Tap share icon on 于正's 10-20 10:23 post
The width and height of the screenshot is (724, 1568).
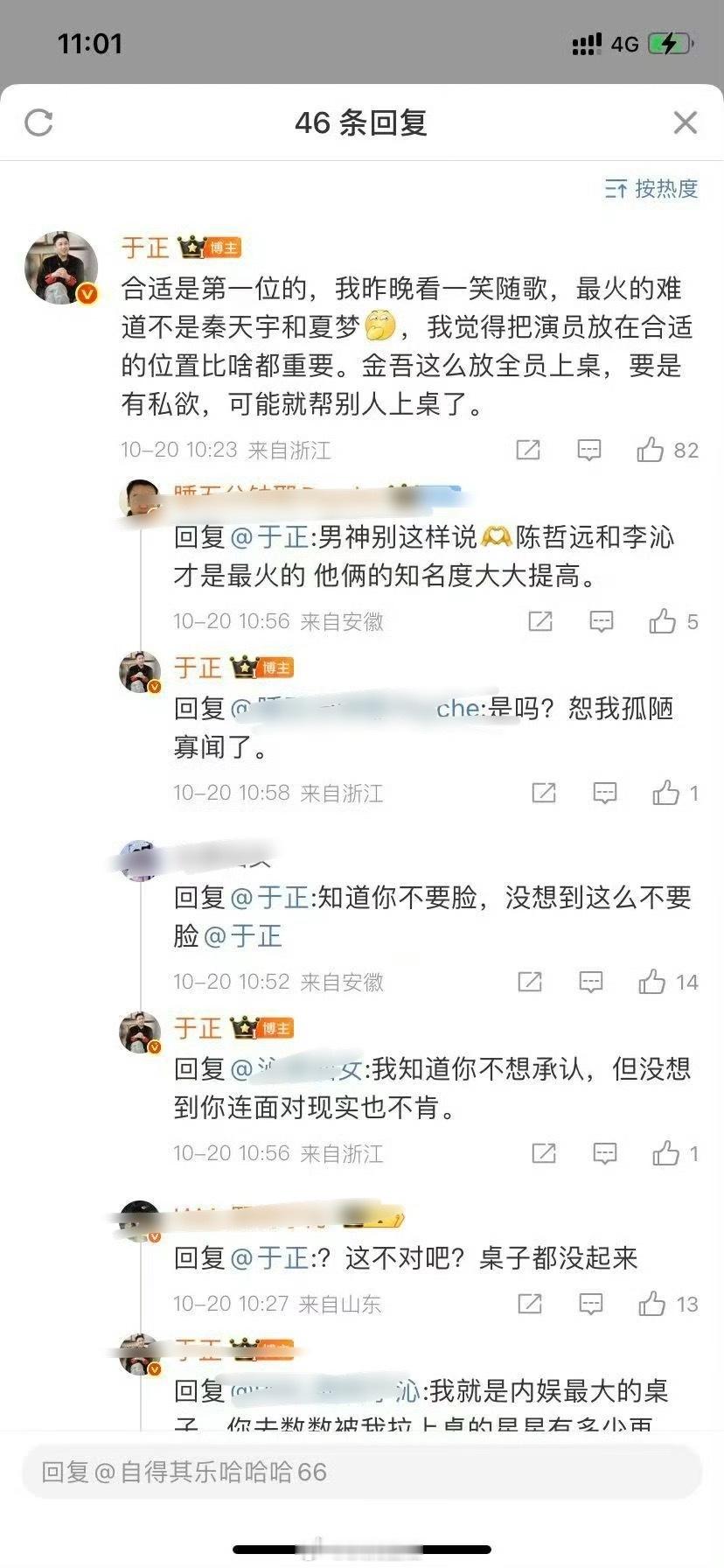[528, 450]
